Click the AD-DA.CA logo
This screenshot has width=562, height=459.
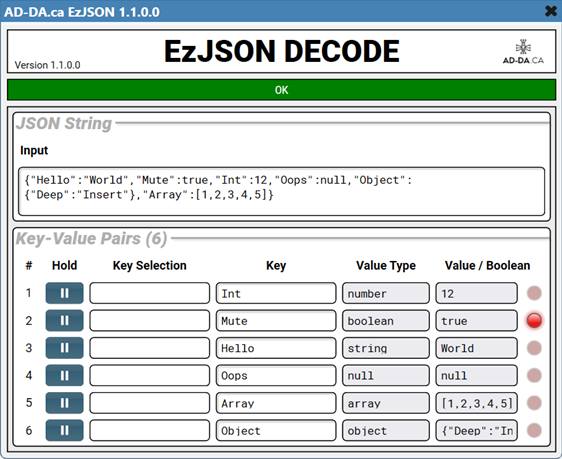(523, 52)
